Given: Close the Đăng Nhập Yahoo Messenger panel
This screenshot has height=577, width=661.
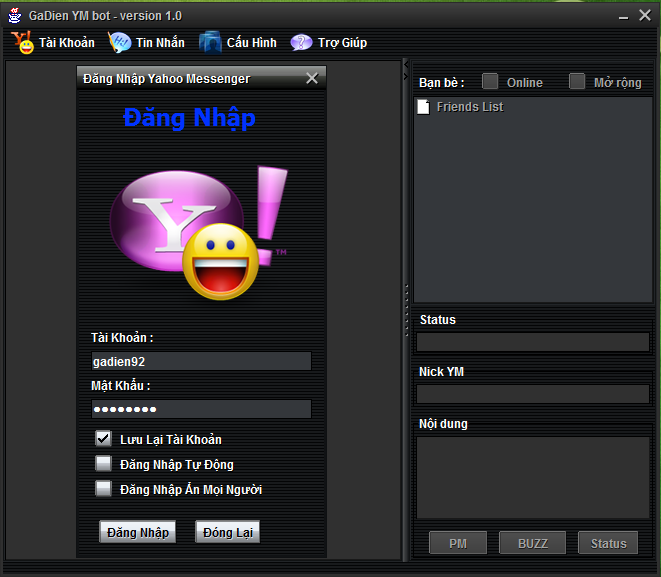Looking at the screenshot, I should point(312,78).
